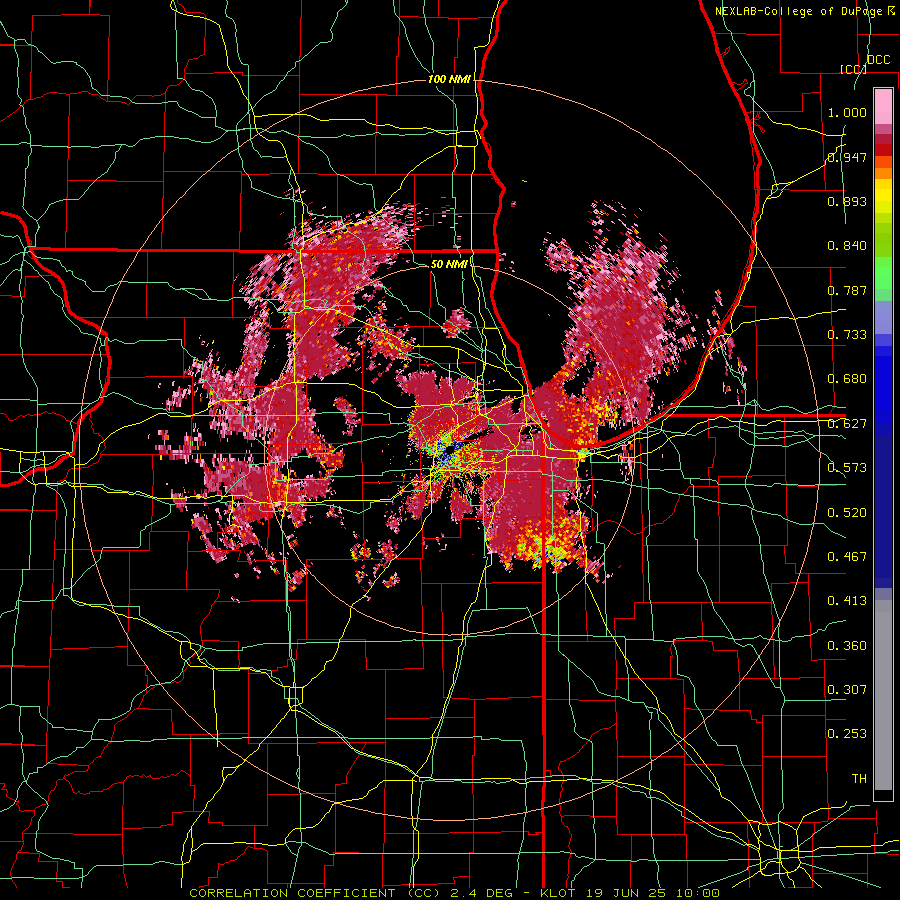The image size is (900, 900).
Task: Click the KLOT station identifier
Action: 558,893
